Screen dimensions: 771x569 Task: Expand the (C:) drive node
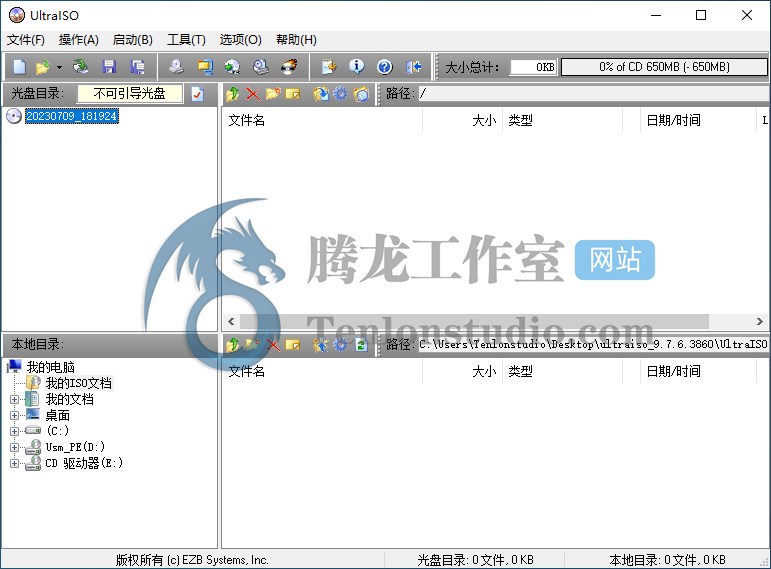[x=14, y=431]
